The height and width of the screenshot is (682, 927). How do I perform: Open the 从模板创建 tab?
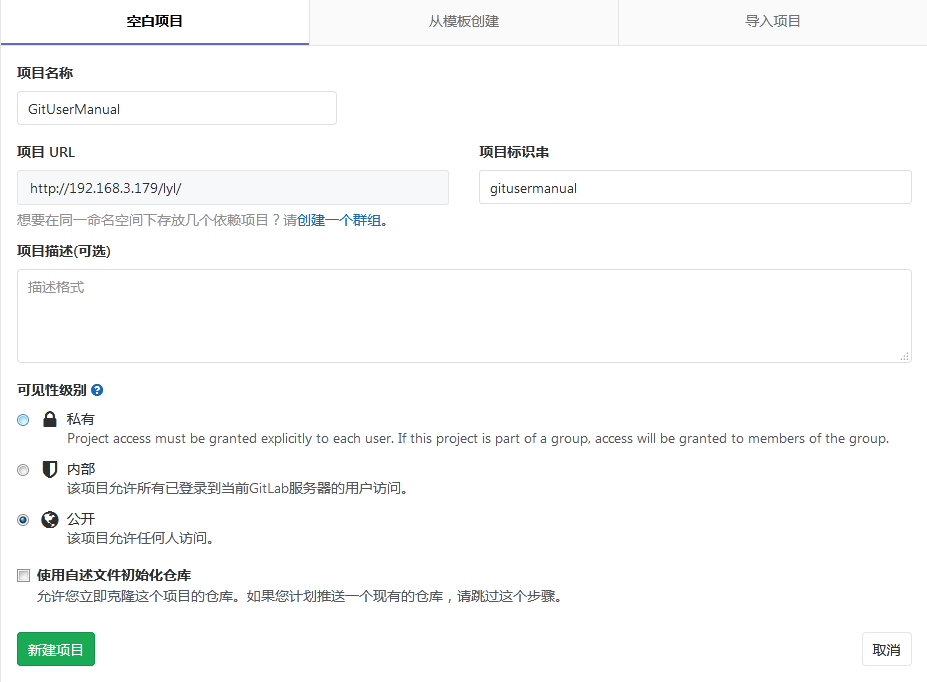(464, 21)
